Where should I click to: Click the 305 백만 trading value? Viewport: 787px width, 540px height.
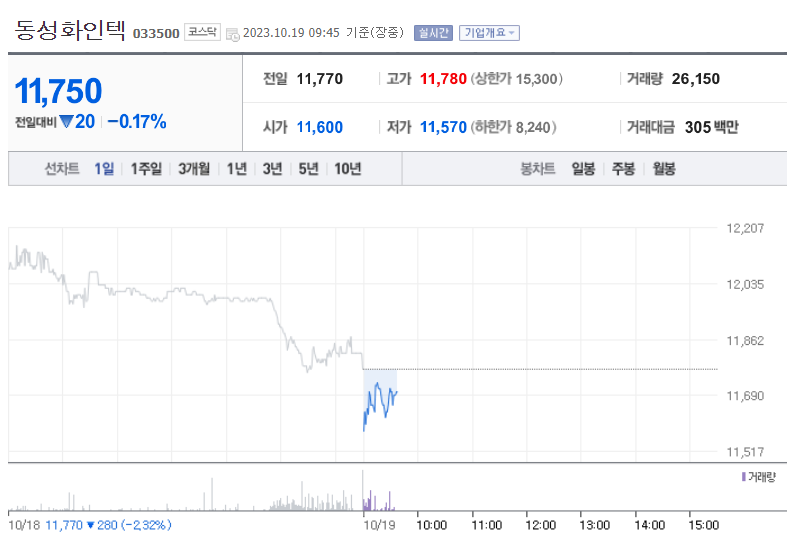point(712,127)
